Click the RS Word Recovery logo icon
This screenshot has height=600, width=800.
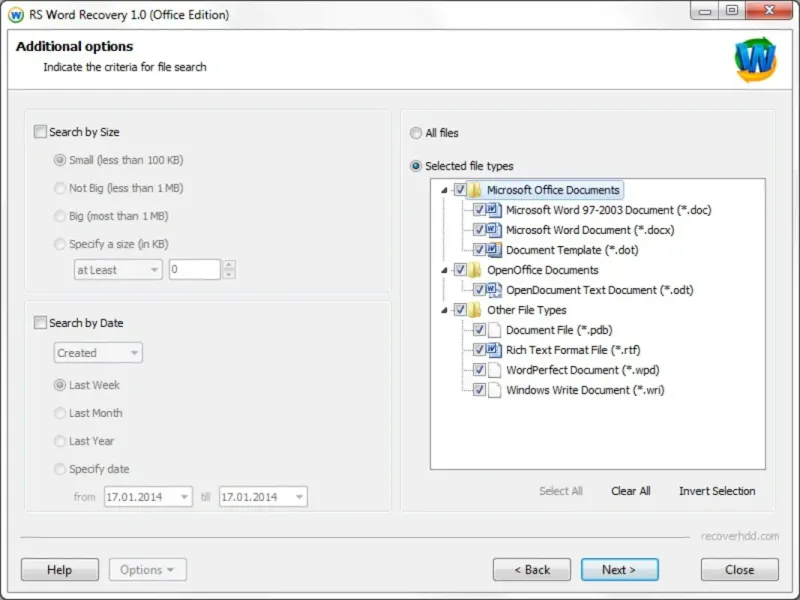(x=756, y=60)
